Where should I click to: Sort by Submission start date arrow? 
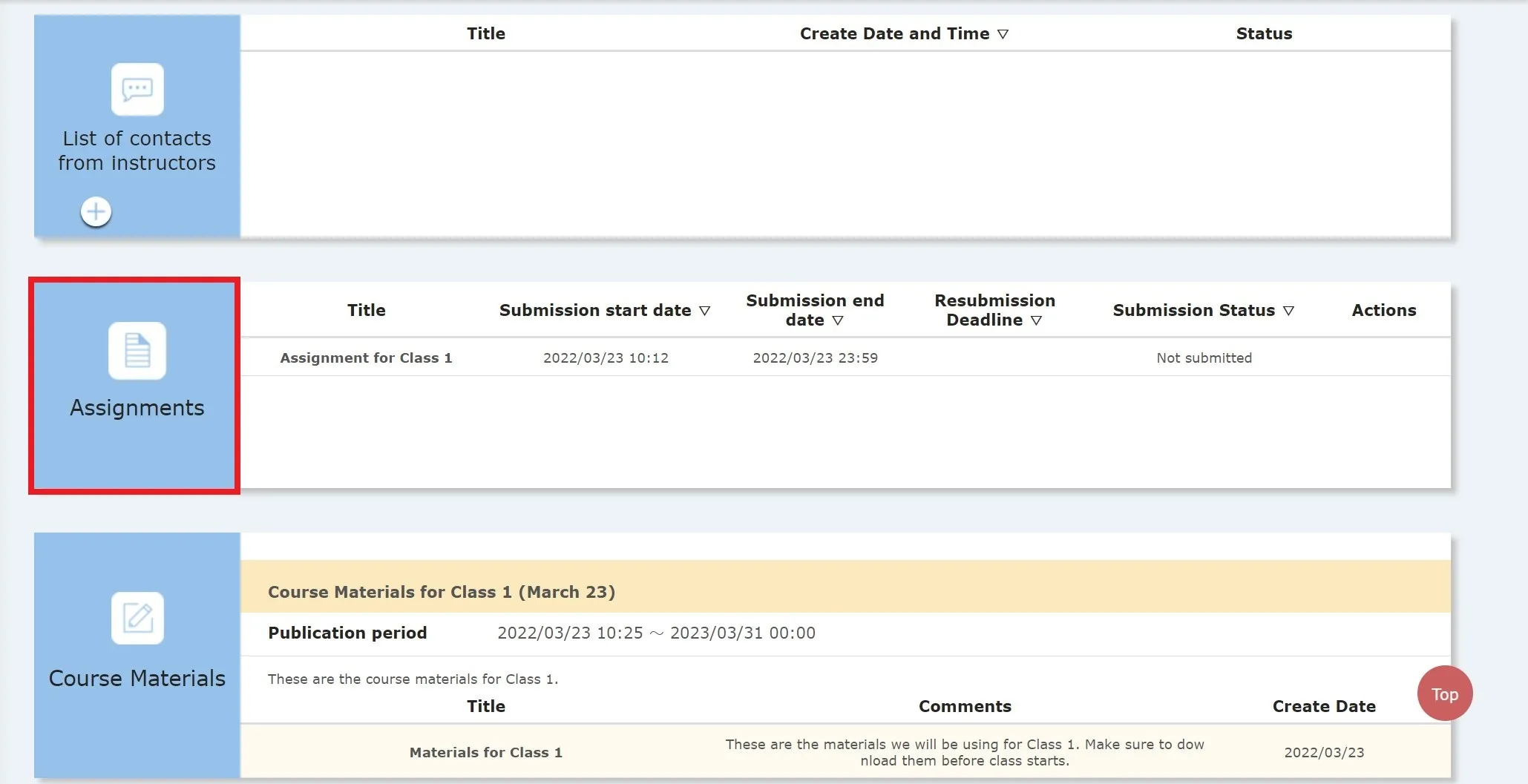click(x=704, y=311)
